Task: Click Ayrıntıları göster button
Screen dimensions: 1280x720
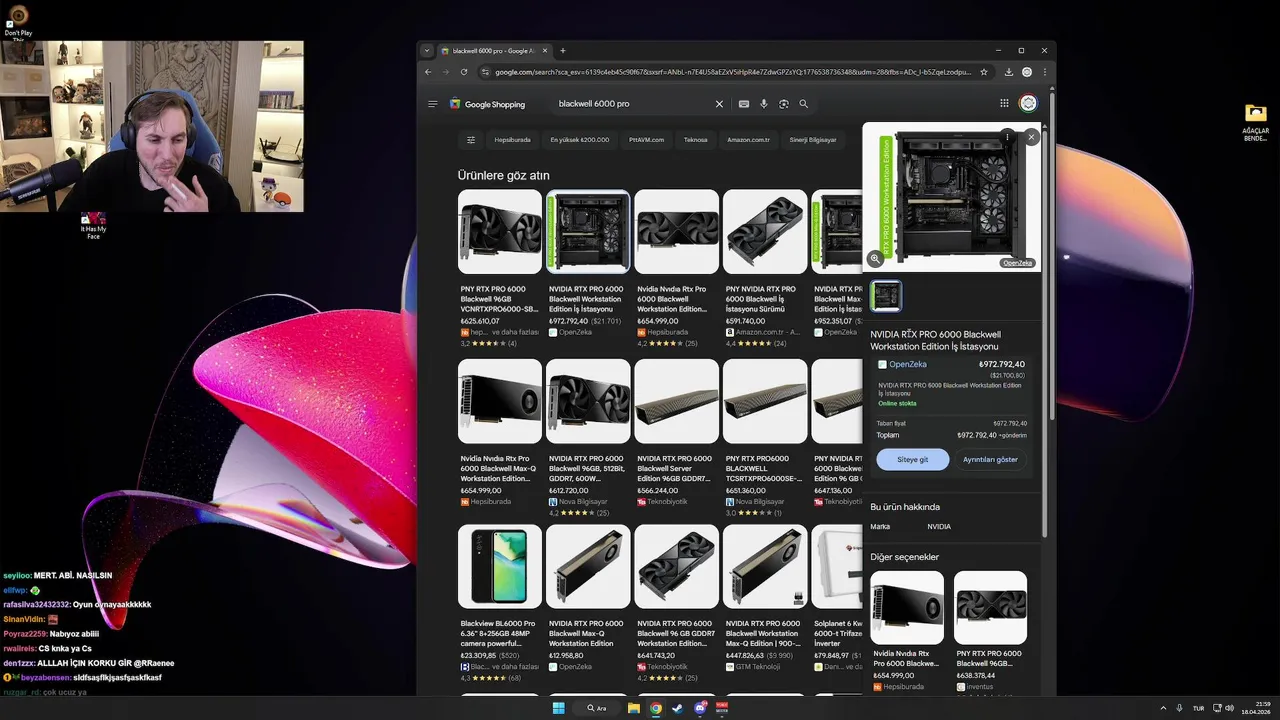Action: pyautogui.click(x=990, y=460)
